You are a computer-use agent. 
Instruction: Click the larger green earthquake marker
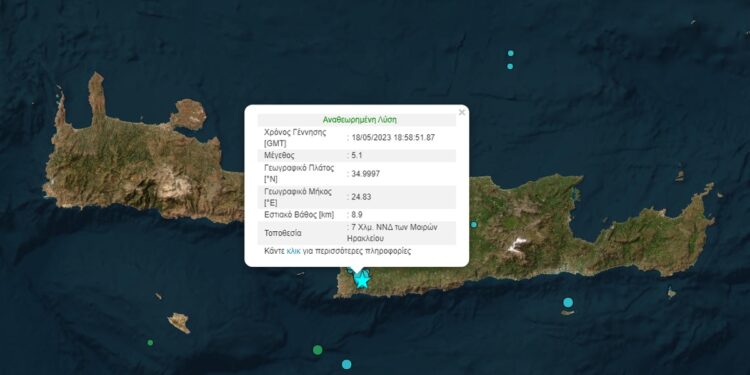(x=318, y=350)
